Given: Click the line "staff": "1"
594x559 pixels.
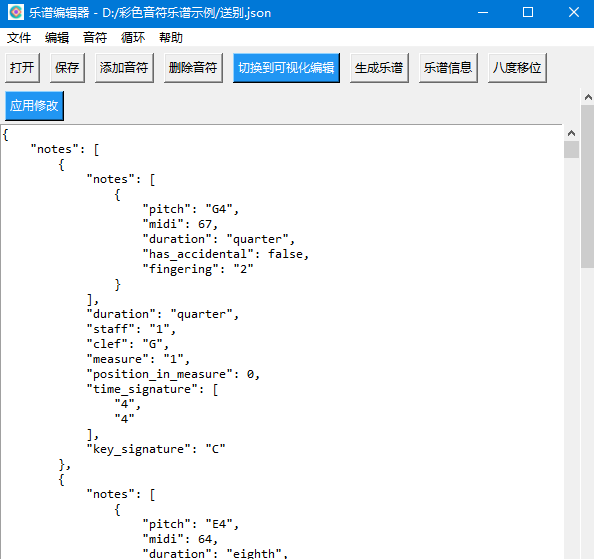Looking at the screenshot, I should click(x=131, y=329).
